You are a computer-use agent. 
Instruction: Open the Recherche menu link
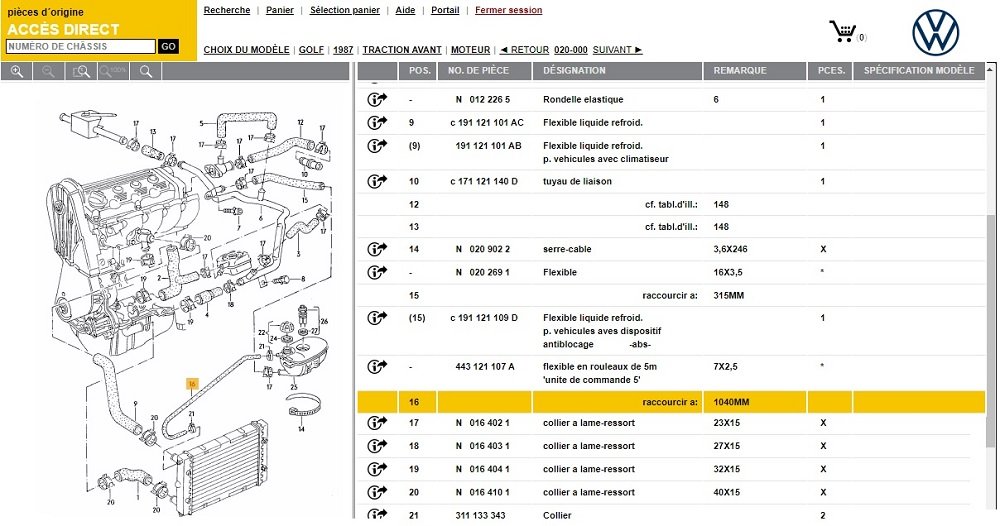click(x=226, y=10)
